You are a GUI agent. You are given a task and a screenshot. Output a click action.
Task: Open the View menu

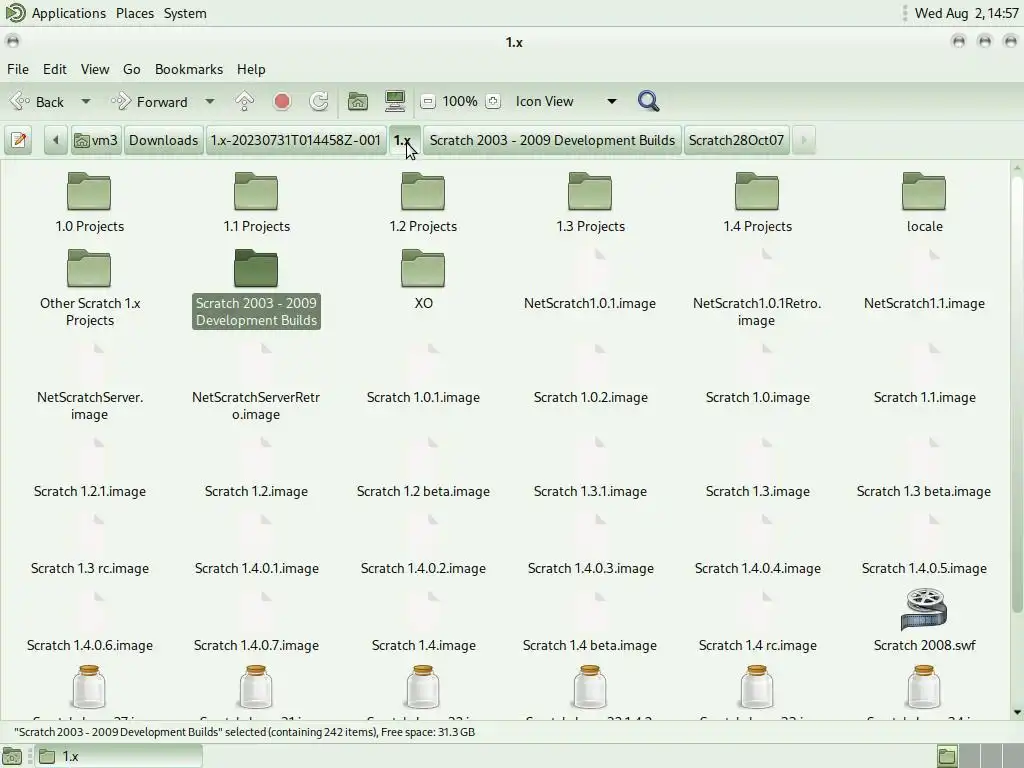point(95,69)
